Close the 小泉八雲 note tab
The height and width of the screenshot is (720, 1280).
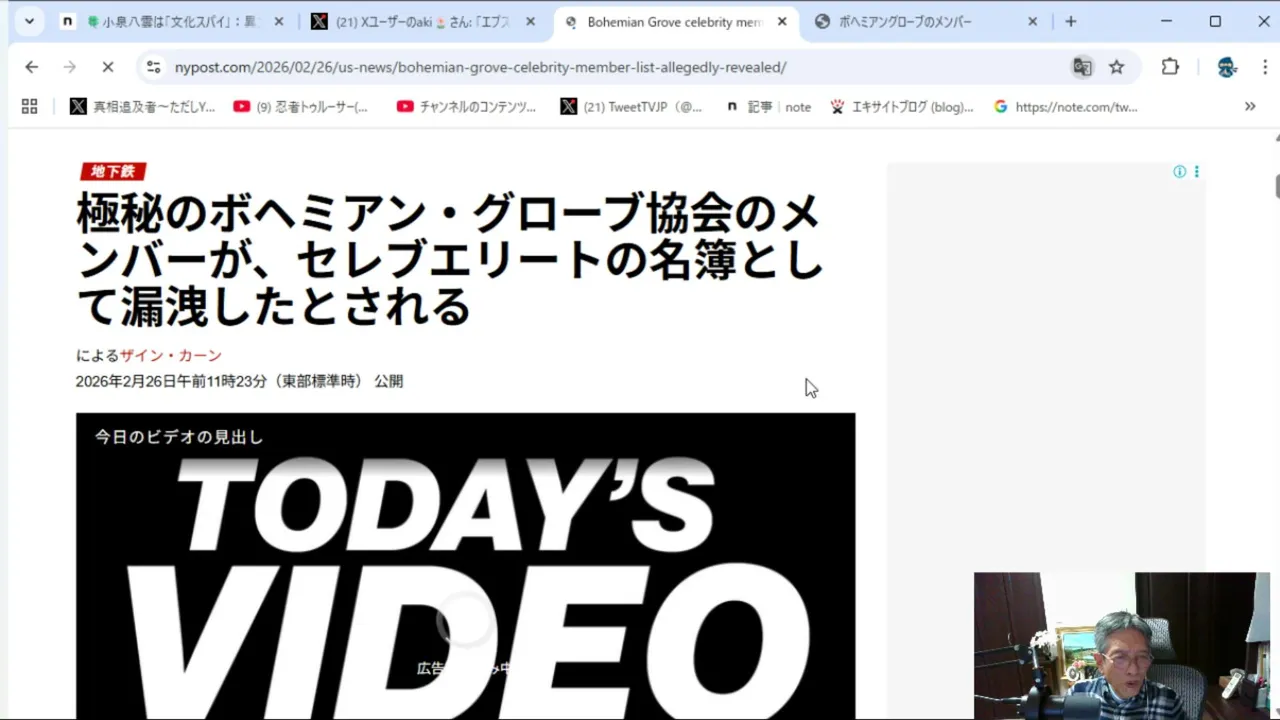tap(279, 21)
